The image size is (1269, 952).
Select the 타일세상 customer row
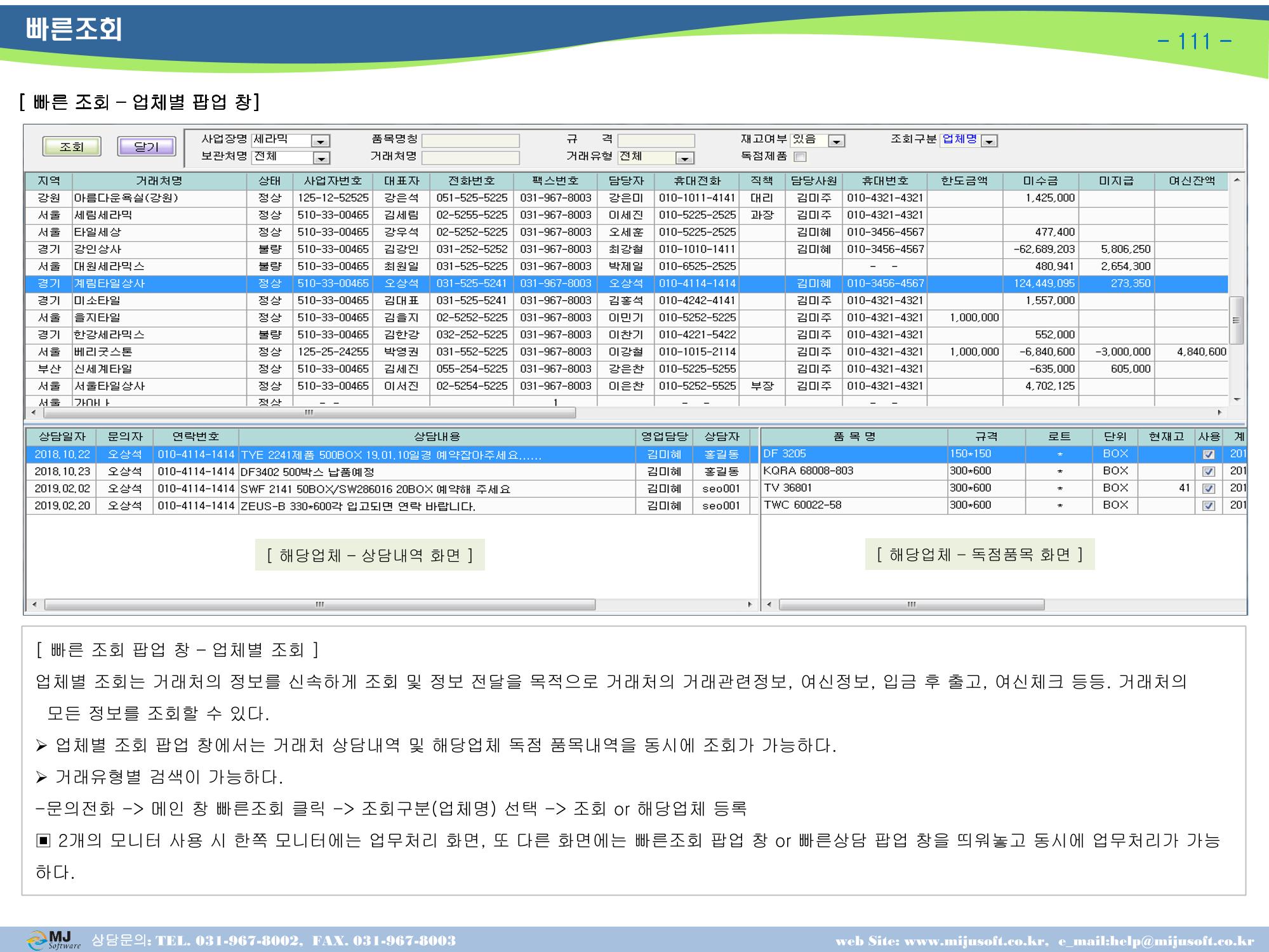coord(627,232)
